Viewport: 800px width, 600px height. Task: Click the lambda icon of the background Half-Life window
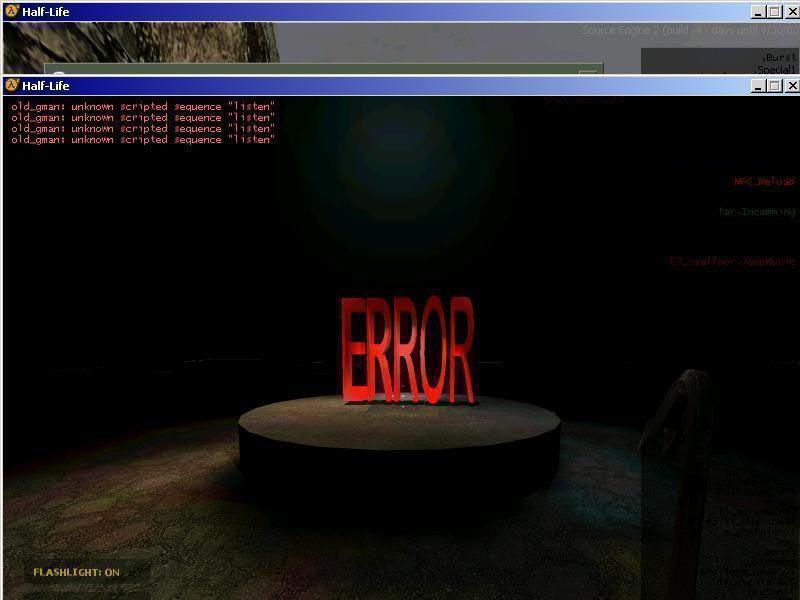click(x=12, y=12)
